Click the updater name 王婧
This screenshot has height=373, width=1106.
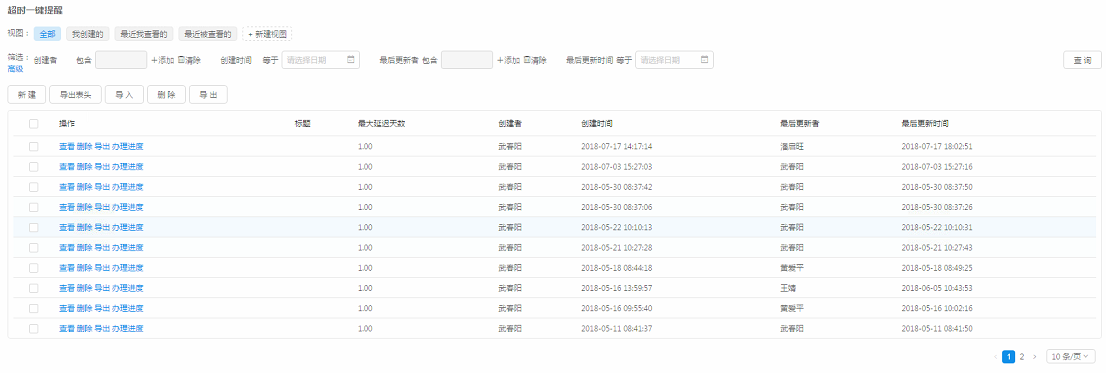[788, 288]
